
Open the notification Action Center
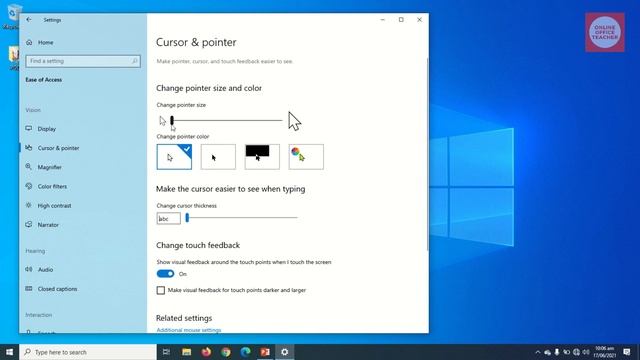(627, 352)
